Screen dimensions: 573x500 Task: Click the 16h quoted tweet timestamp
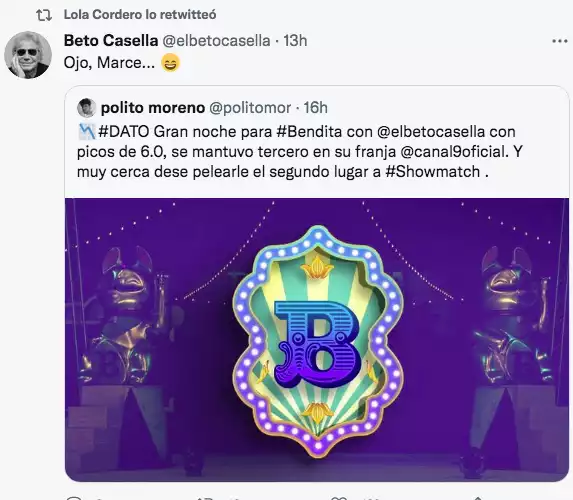click(x=316, y=108)
